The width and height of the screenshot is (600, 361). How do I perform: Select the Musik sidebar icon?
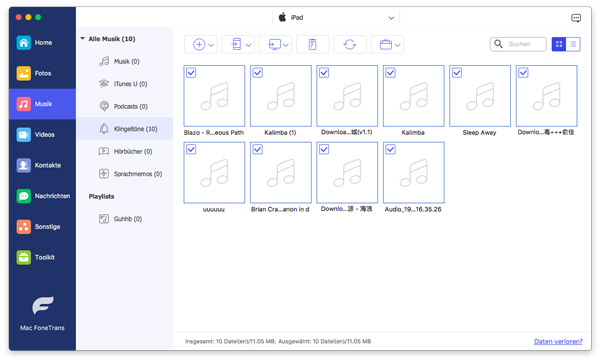(24, 104)
